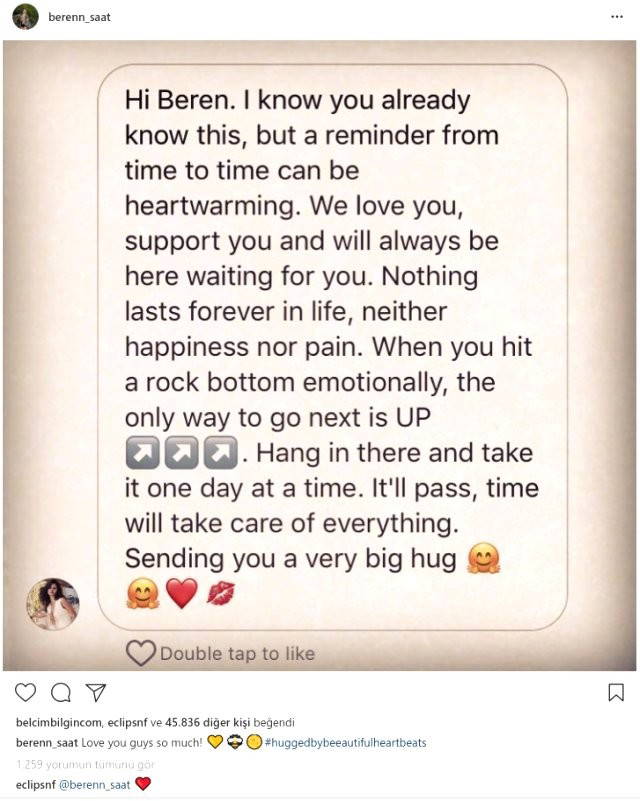Open eclipsnf commenter profile
640x801 pixels.
point(36,785)
